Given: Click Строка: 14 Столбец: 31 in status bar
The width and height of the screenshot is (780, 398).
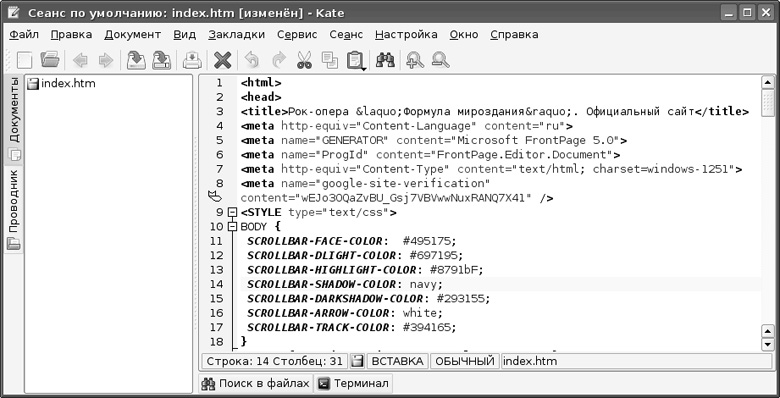Looking at the screenshot, I should pos(275,361).
